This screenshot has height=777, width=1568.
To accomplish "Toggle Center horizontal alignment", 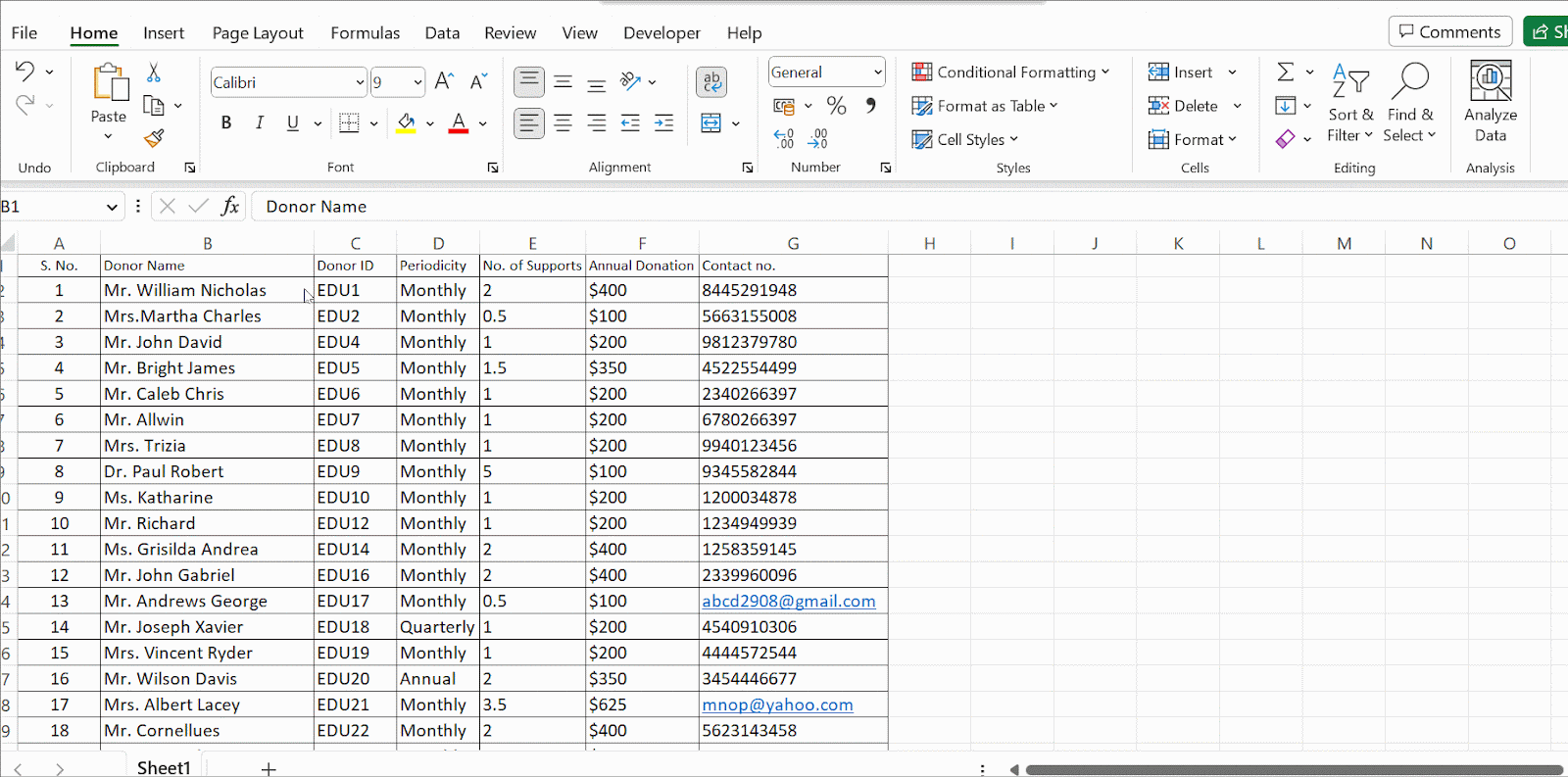I will pyautogui.click(x=563, y=122).
